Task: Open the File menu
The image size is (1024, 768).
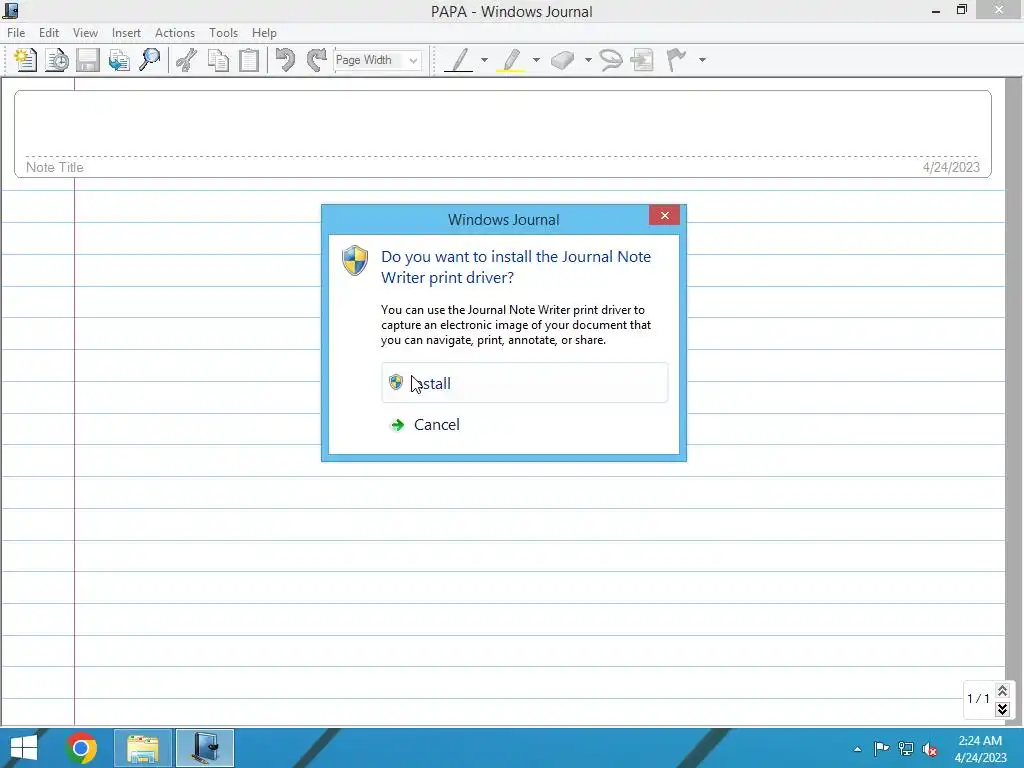Action: pos(16,33)
